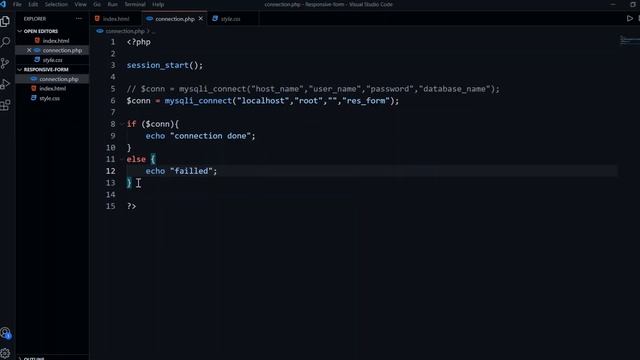The image size is (640, 360).
Task: Place cursor on session_start() call
Action: point(164,65)
